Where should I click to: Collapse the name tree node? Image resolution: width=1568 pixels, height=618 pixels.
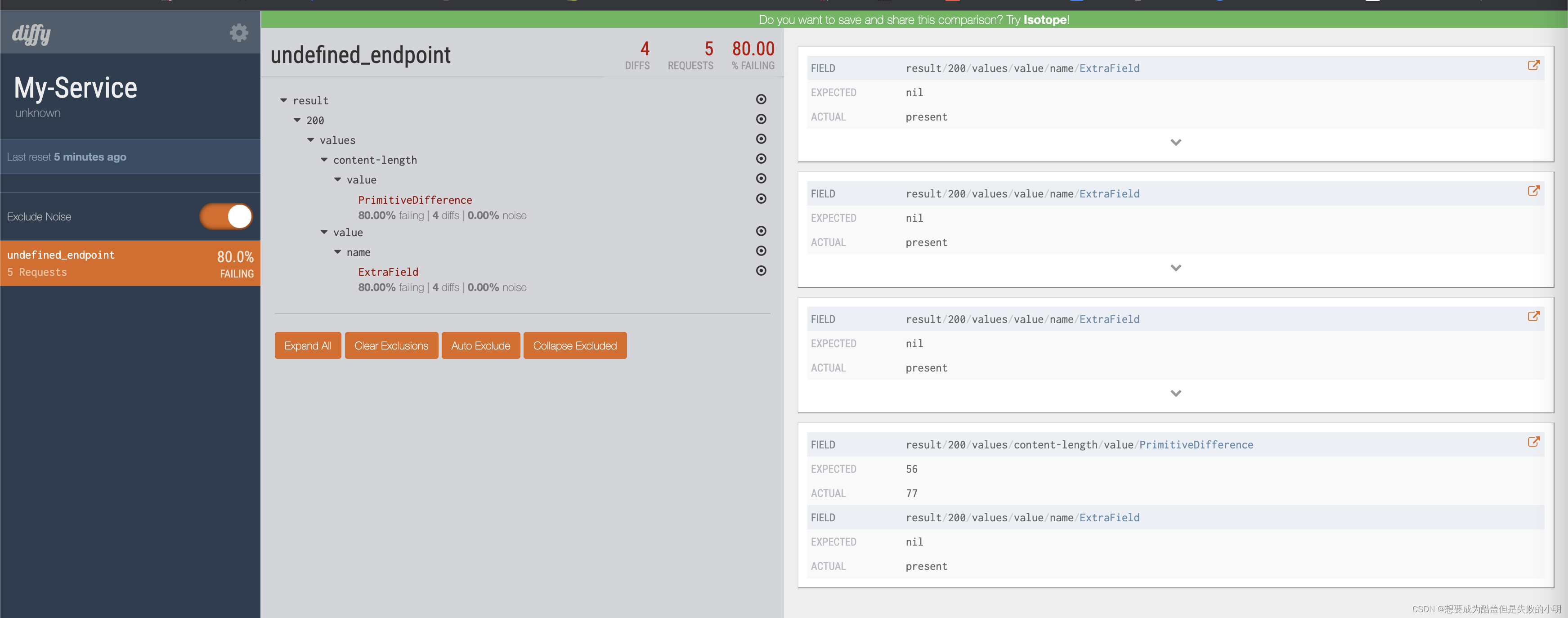337,251
